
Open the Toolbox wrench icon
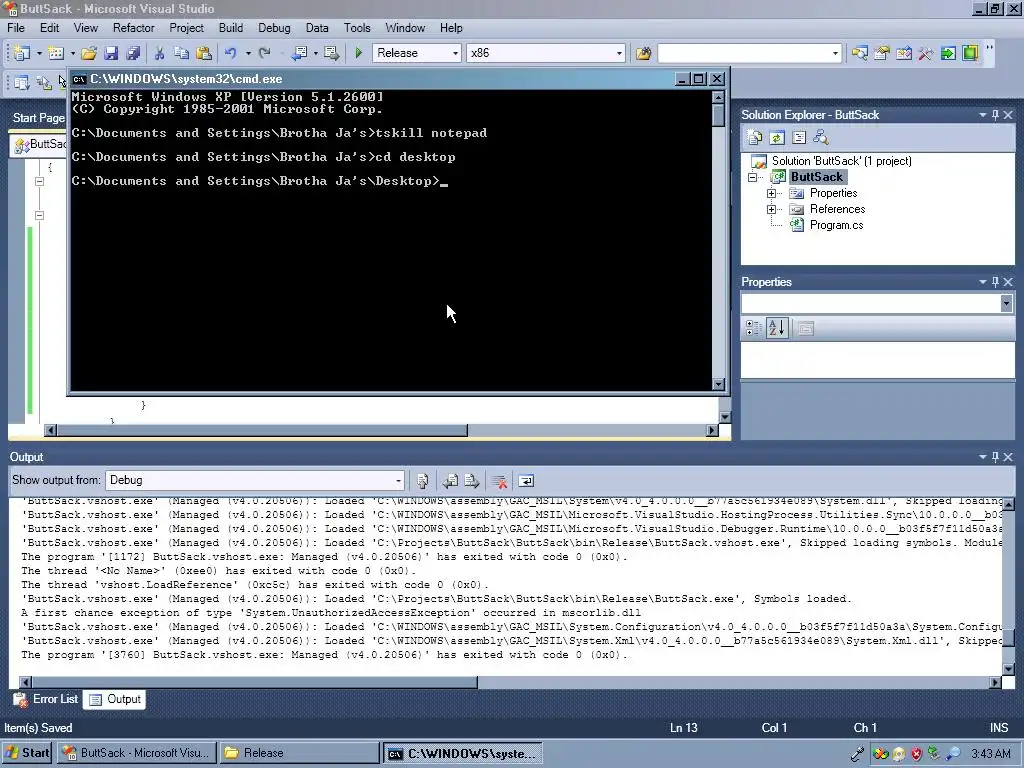click(925, 53)
